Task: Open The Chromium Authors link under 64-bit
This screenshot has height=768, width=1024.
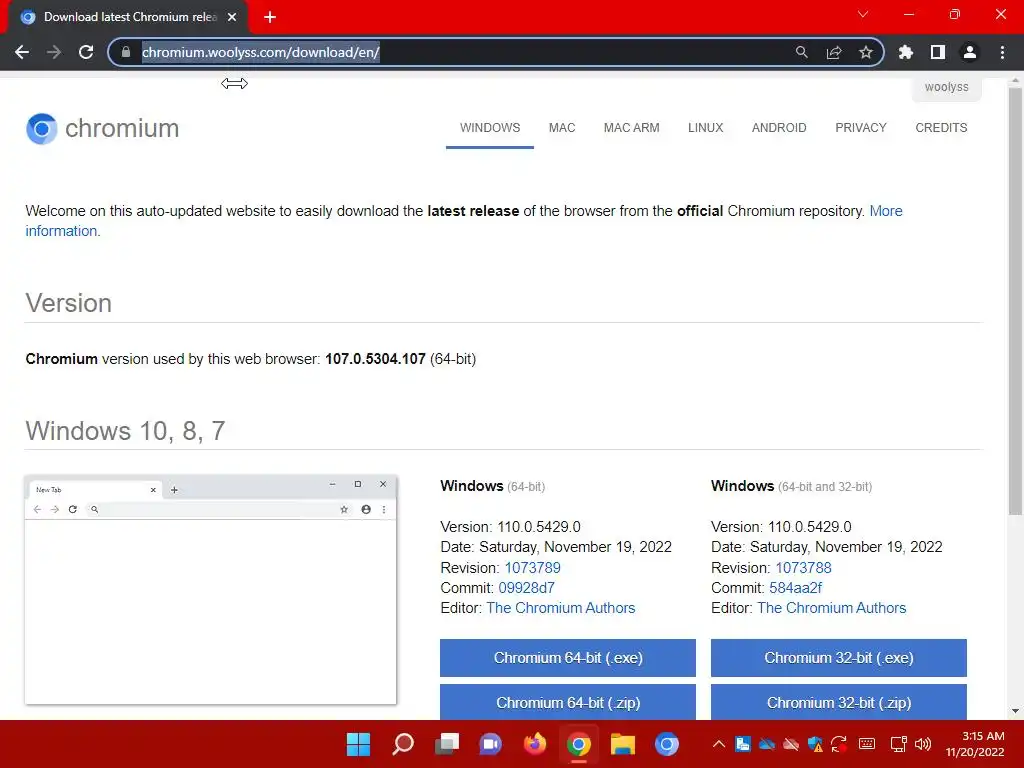Action: (560, 608)
